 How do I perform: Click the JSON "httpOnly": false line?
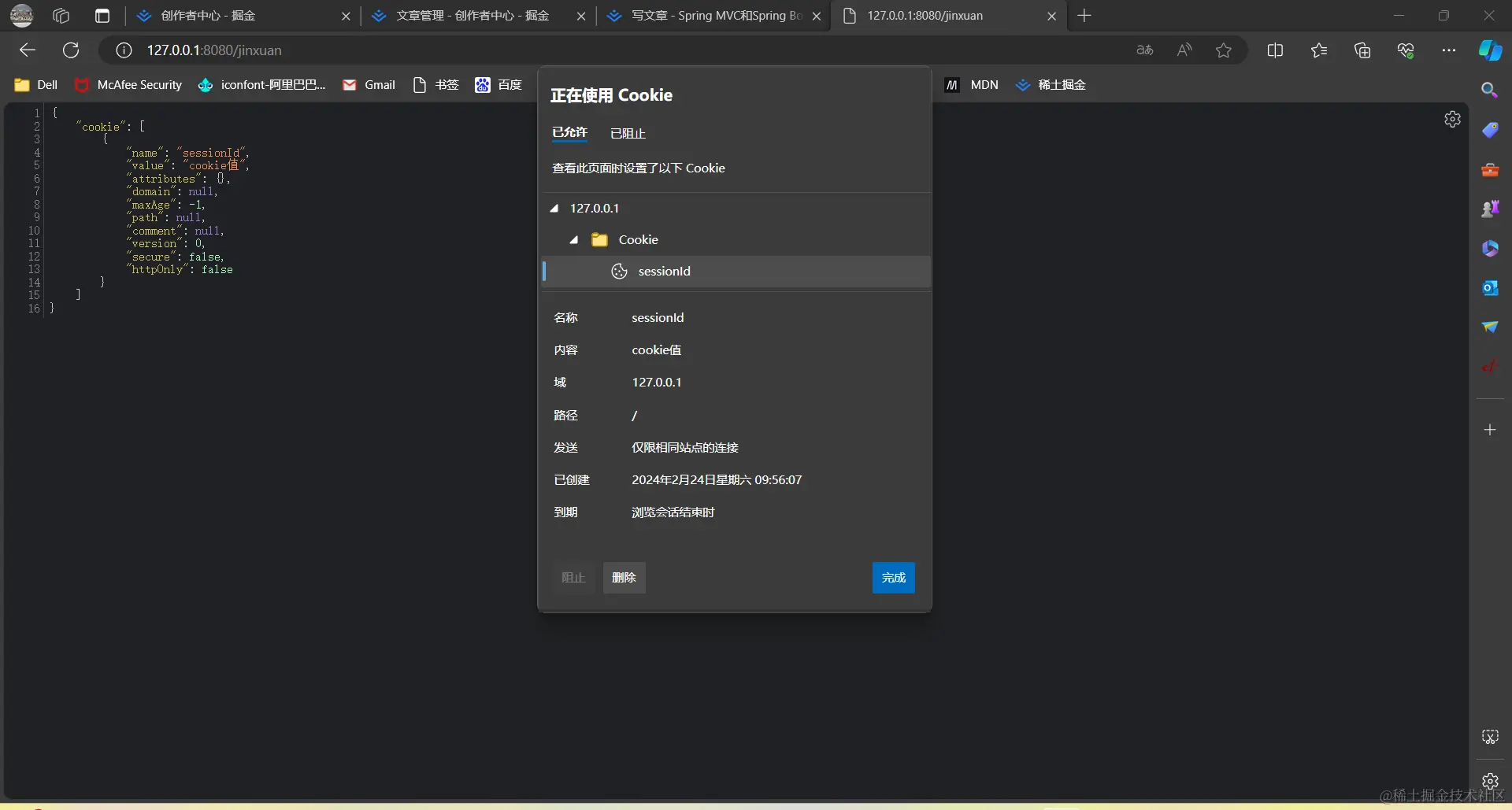[x=180, y=270]
